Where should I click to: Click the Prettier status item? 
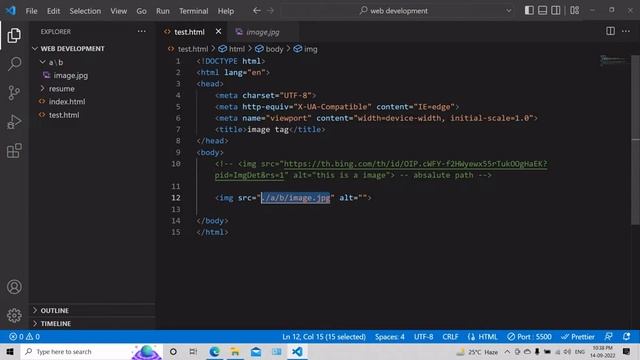[x=578, y=337]
